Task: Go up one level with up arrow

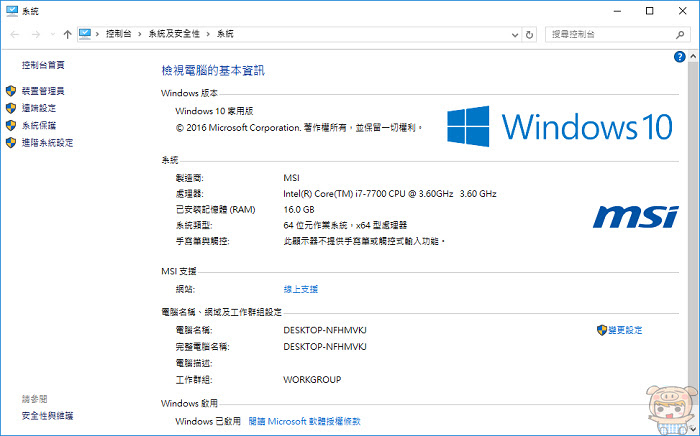Action: tap(67, 34)
